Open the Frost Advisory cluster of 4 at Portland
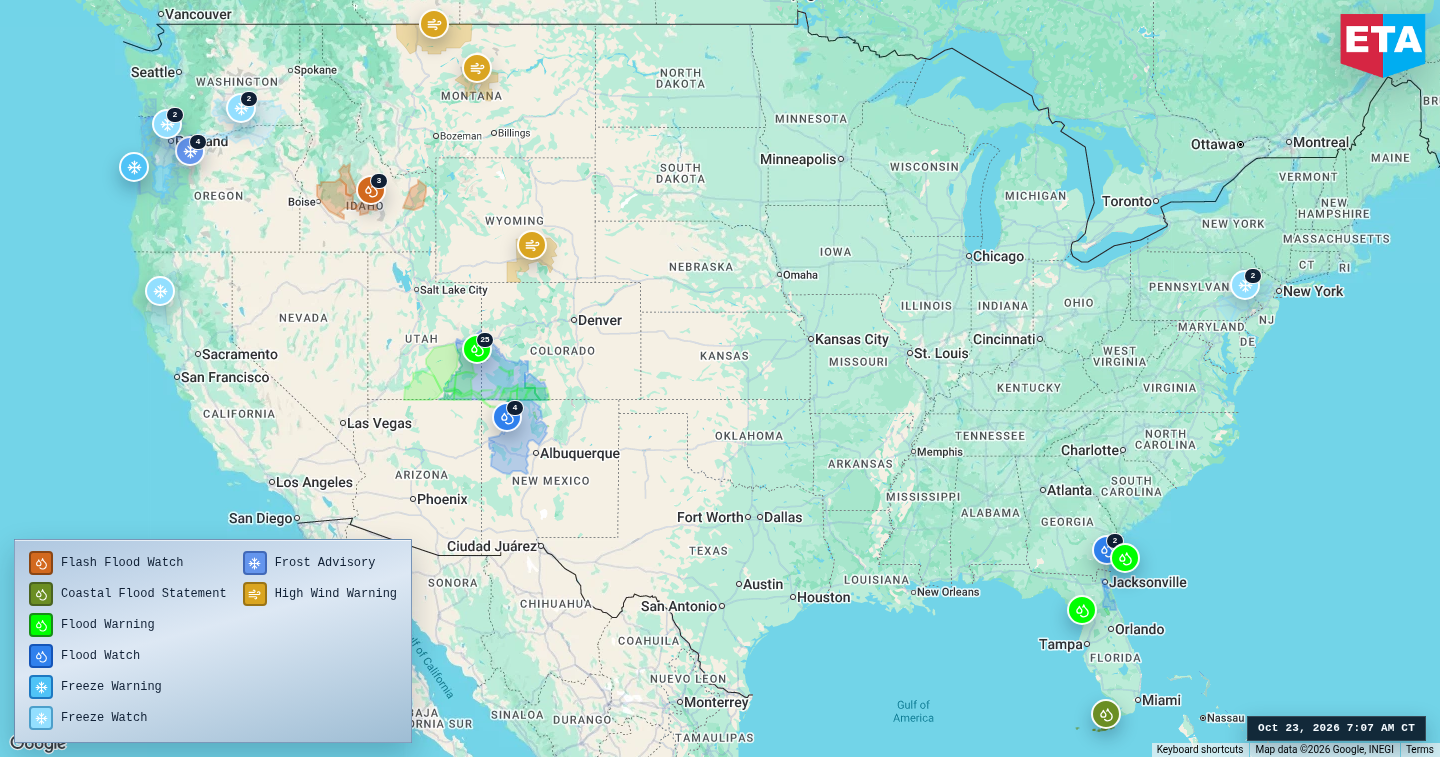This screenshot has height=757, width=1440. point(190,151)
